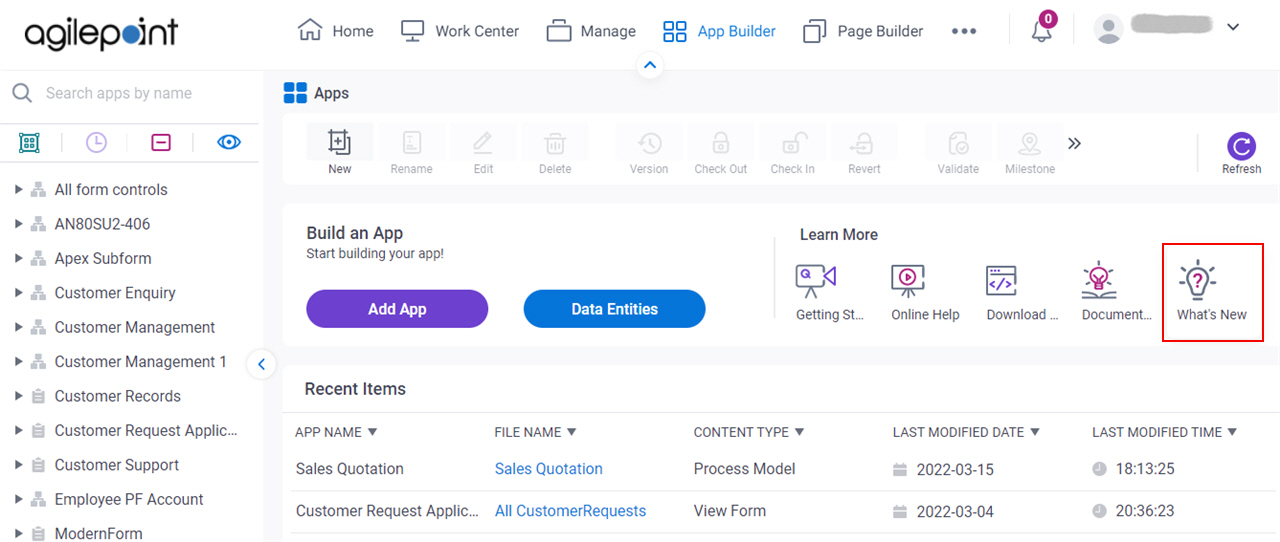The width and height of the screenshot is (1280, 542).
Task: Open the What's New icon
Action: pyautogui.click(x=1196, y=280)
